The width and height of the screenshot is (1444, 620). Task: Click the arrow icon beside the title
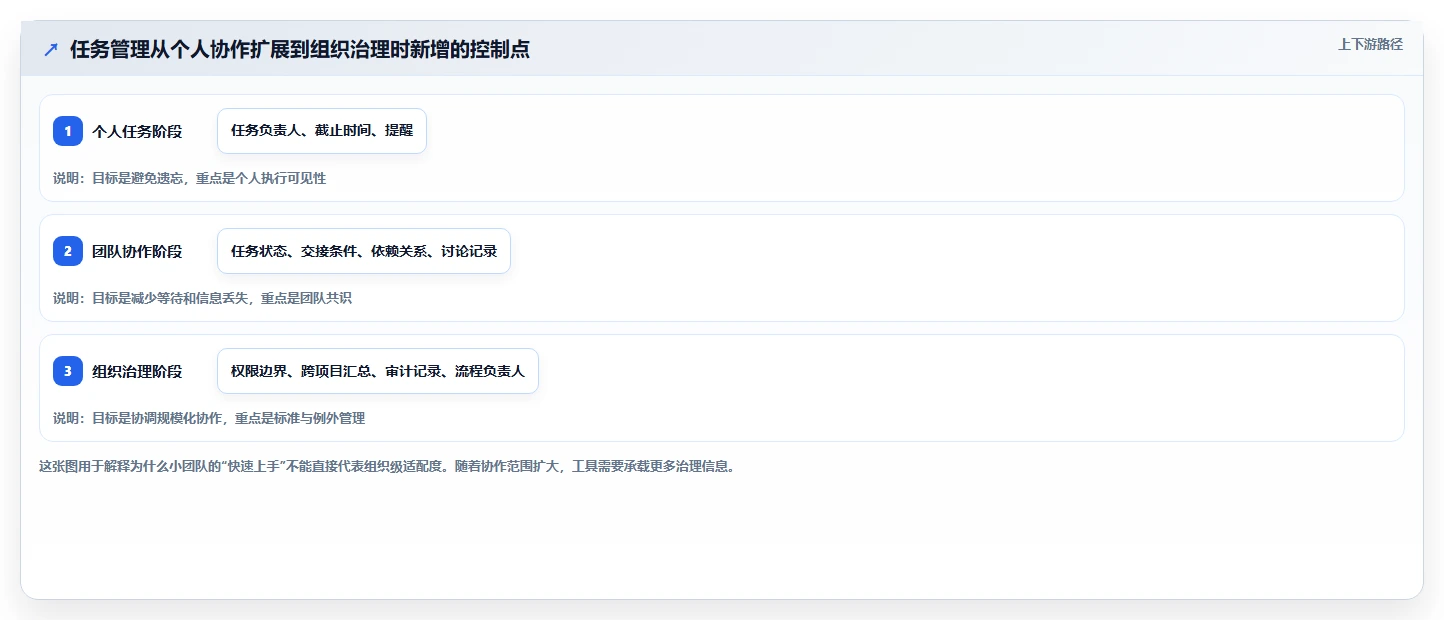[51, 49]
